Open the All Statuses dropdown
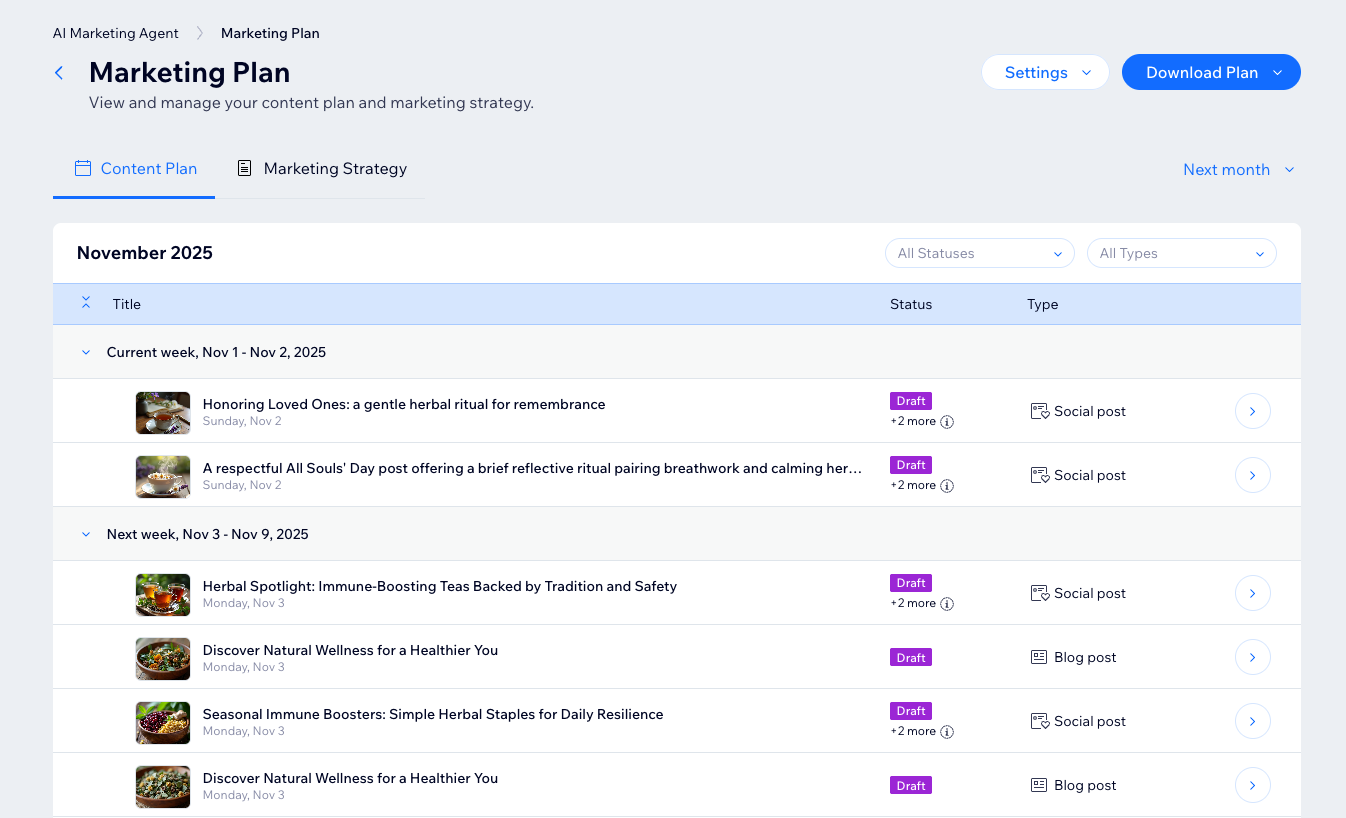1346x818 pixels. click(979, 253)
